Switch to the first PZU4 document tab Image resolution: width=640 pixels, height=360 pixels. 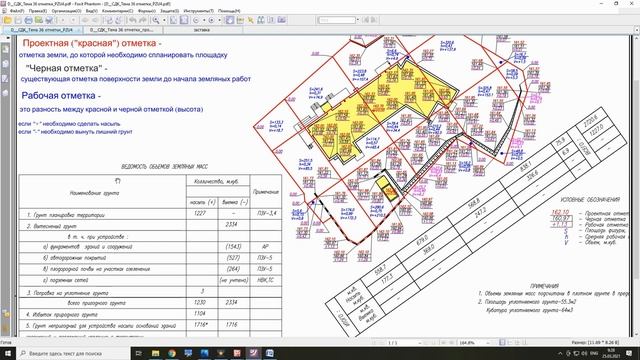coord(42,30)
